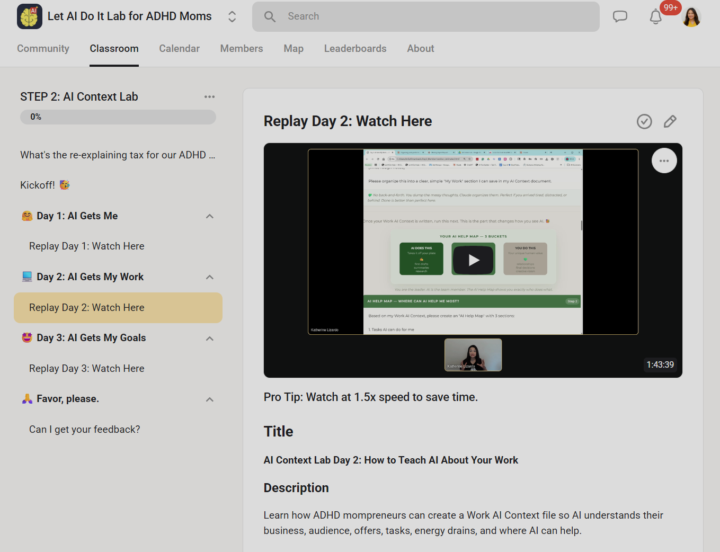Click the community brain logo
Image resolution: width=720 pixels, height=552 pixels.
tap(29, 17)
